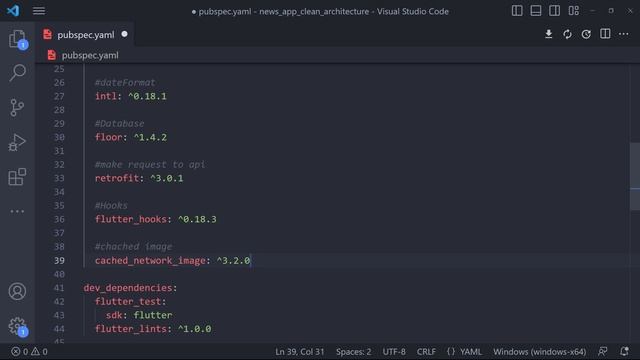Toggle primary side bar layout icon
640x360 pixels.
click(x=517, y=11)
